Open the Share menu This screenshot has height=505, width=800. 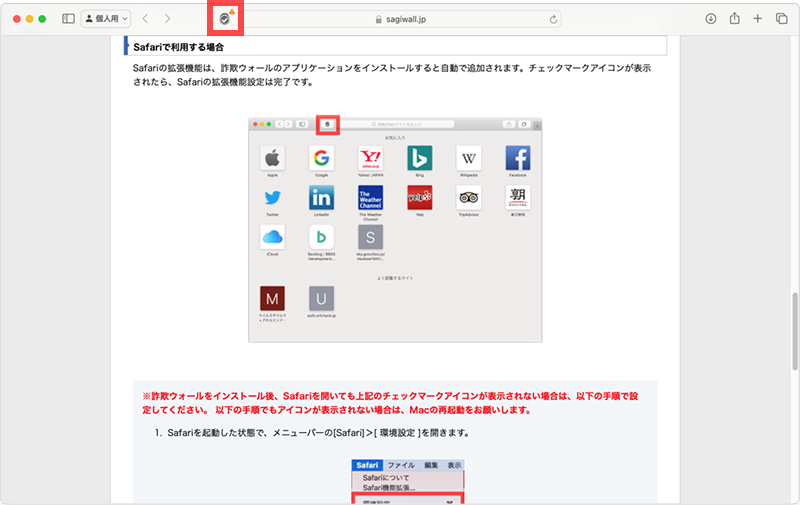coord(735,19)
